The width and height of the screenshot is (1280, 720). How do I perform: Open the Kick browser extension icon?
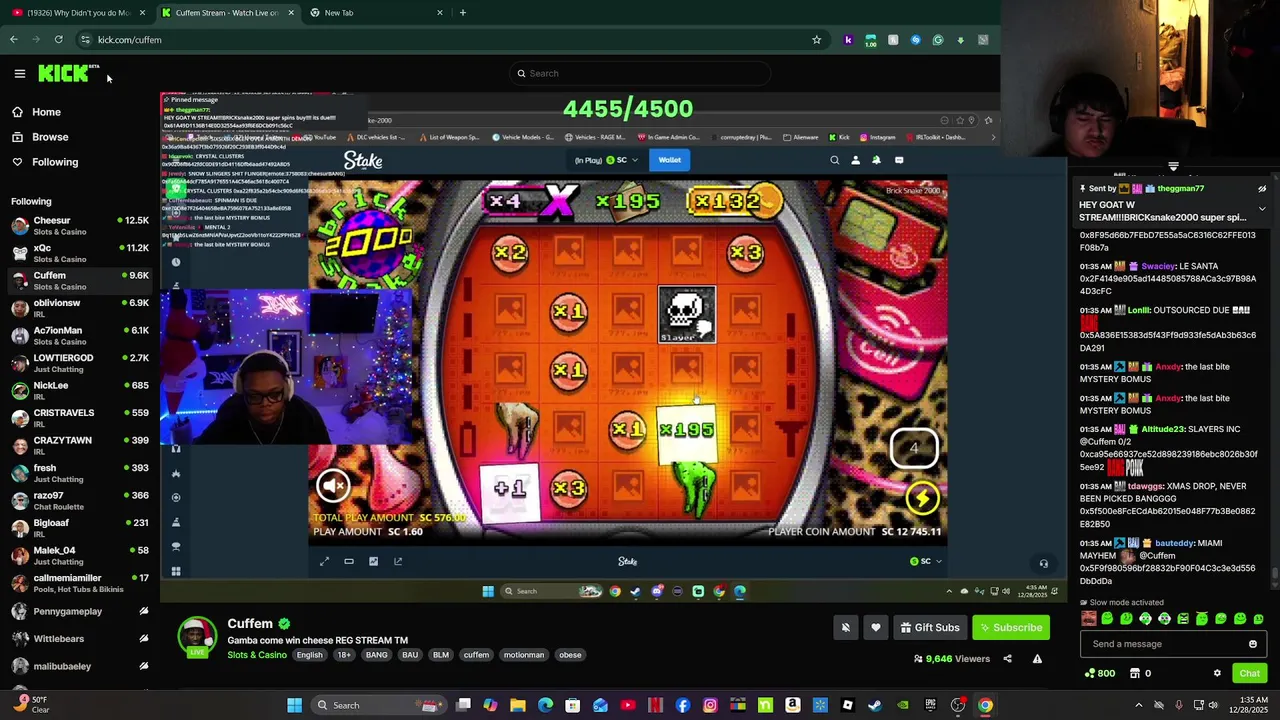coord(848,40)
